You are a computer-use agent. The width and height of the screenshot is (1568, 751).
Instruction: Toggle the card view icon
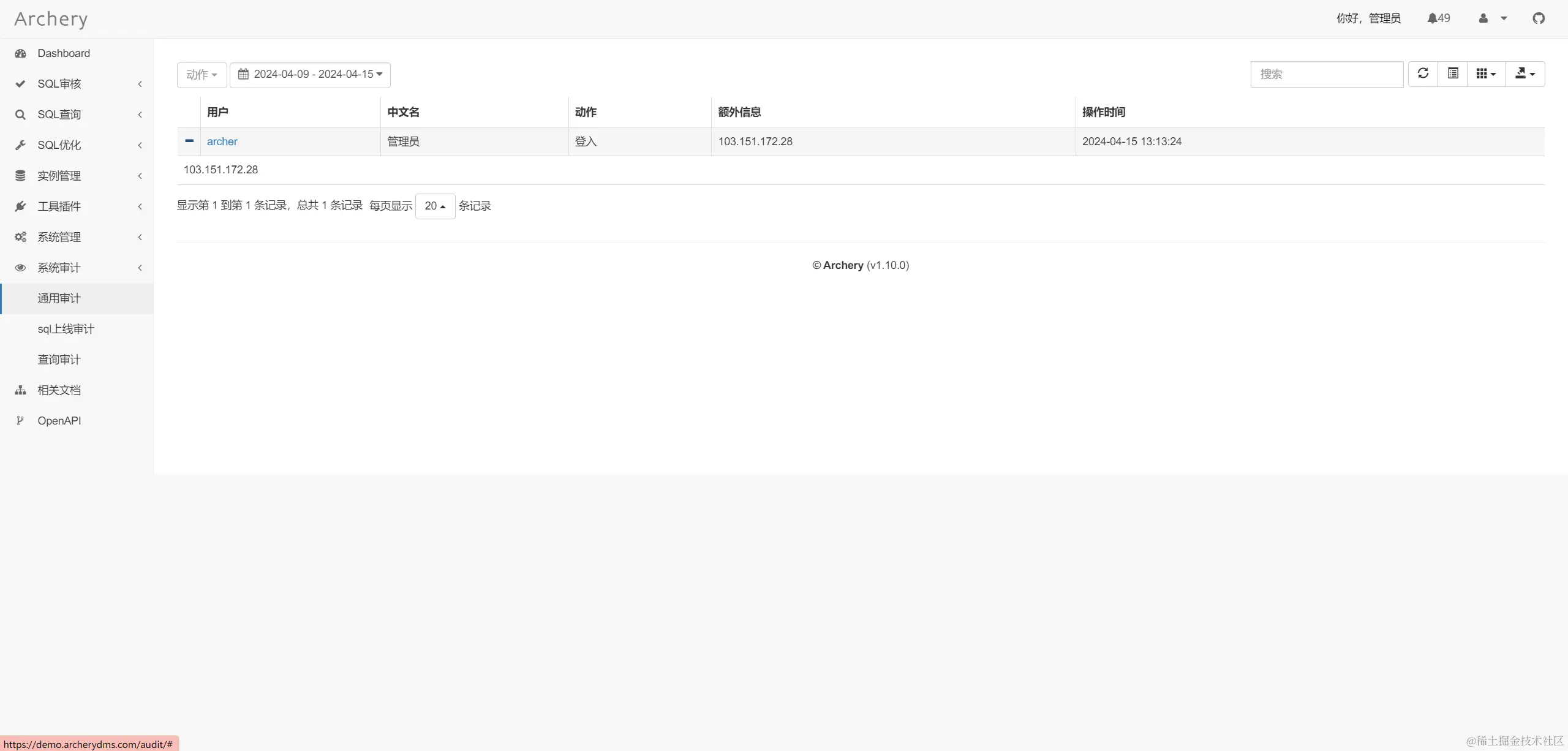click(1453, 74)
